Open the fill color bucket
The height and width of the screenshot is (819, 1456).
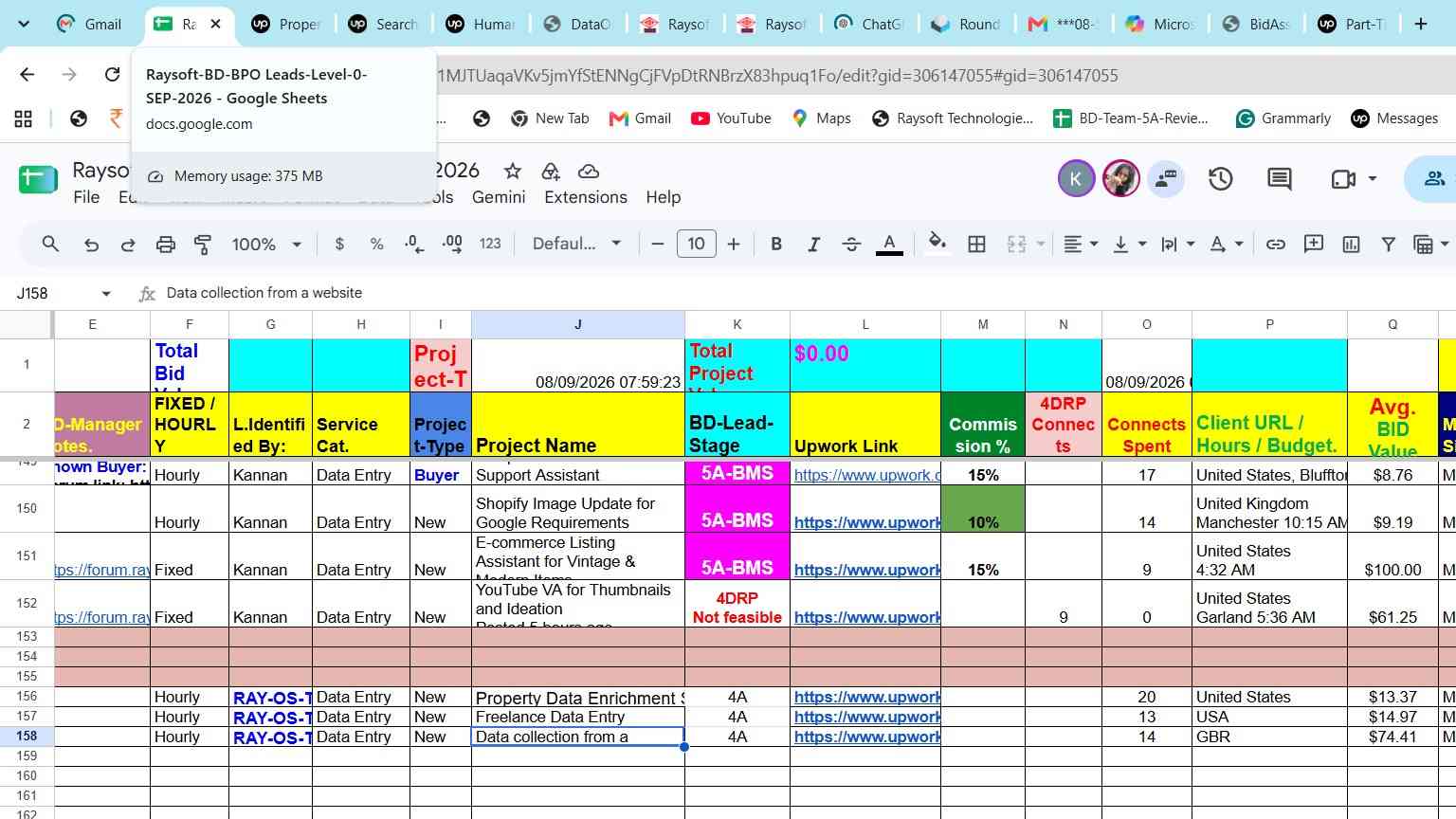[937, 245]
